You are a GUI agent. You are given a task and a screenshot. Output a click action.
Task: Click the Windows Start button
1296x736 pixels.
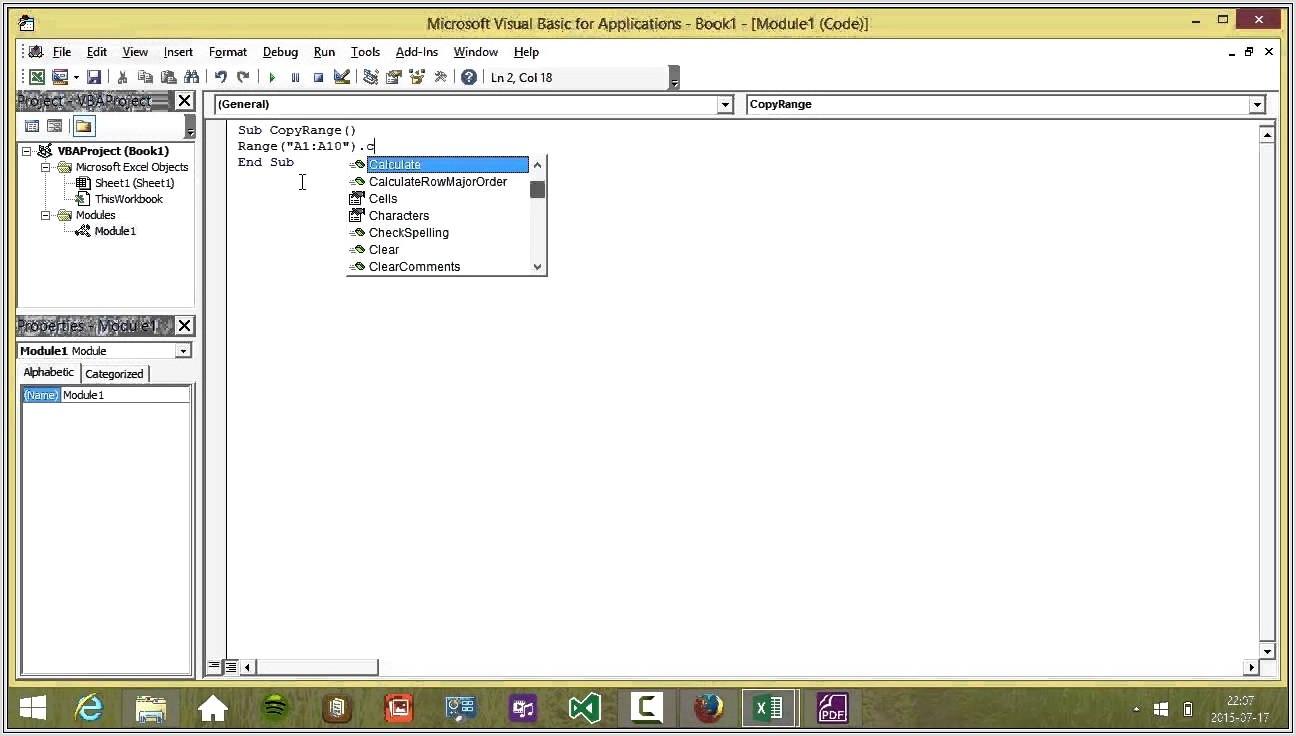tap(33, 709)
